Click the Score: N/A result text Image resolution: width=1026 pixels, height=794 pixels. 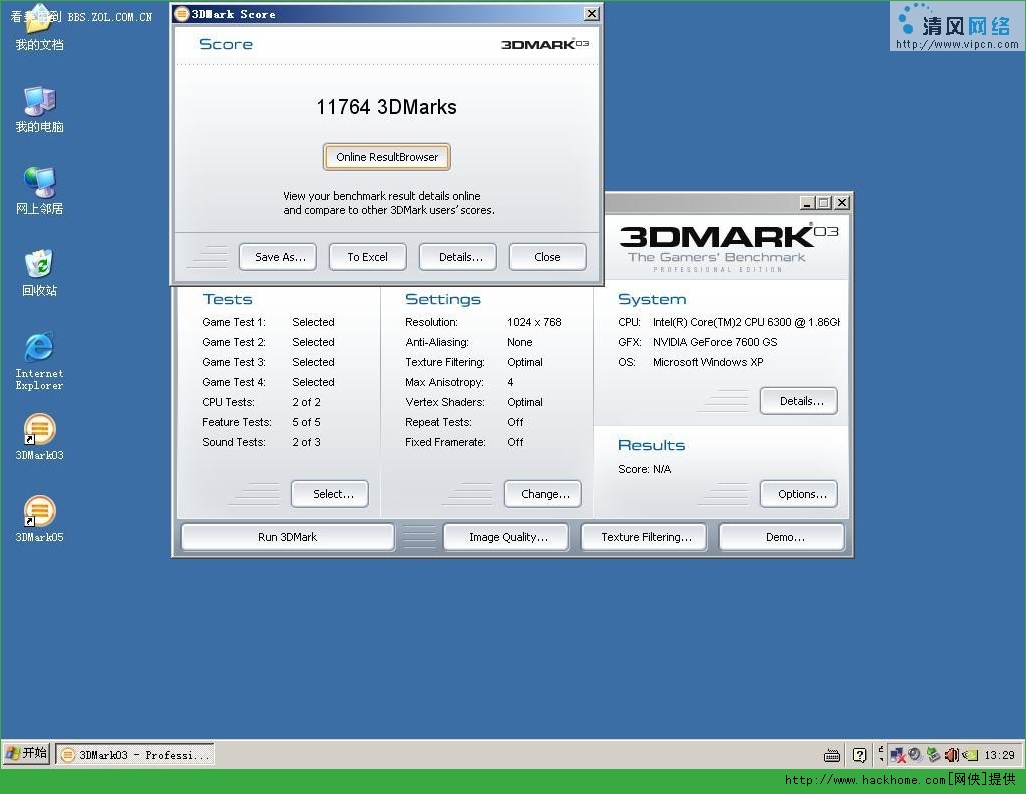pyautogui.click(x=645, y=469)
